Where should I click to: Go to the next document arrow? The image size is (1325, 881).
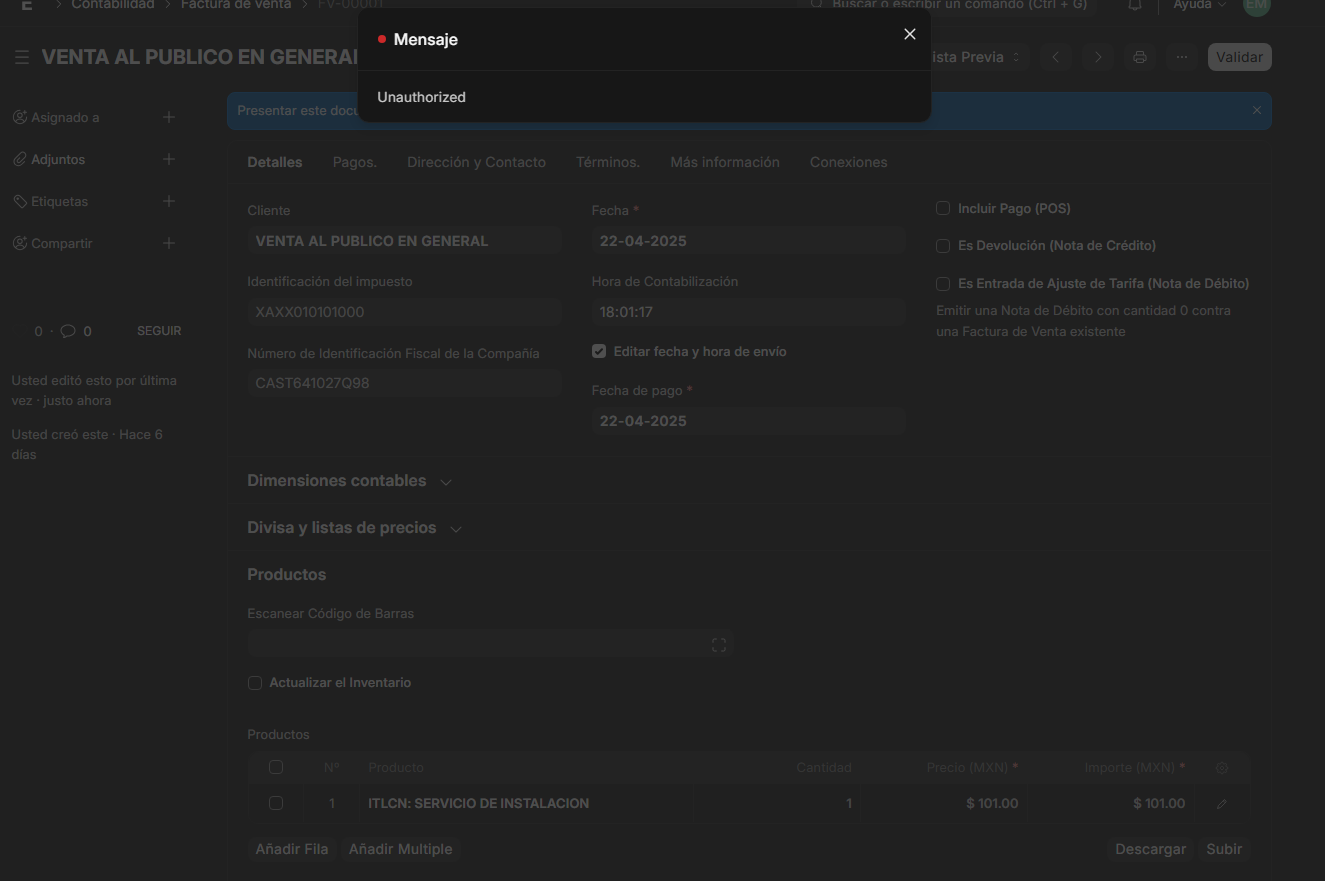point(1097,57)
